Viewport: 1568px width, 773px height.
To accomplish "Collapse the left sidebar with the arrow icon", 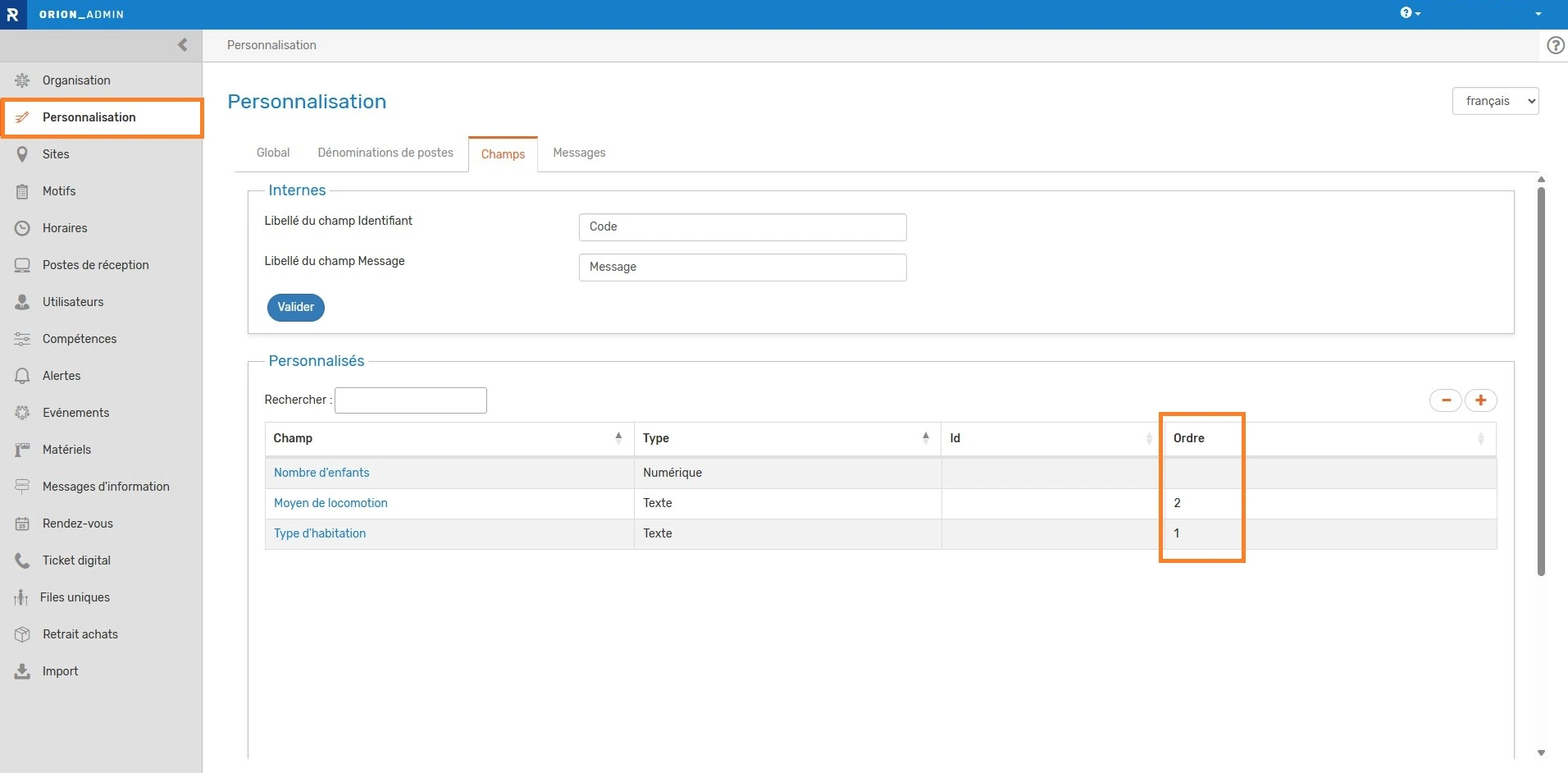I will (182, 45).
